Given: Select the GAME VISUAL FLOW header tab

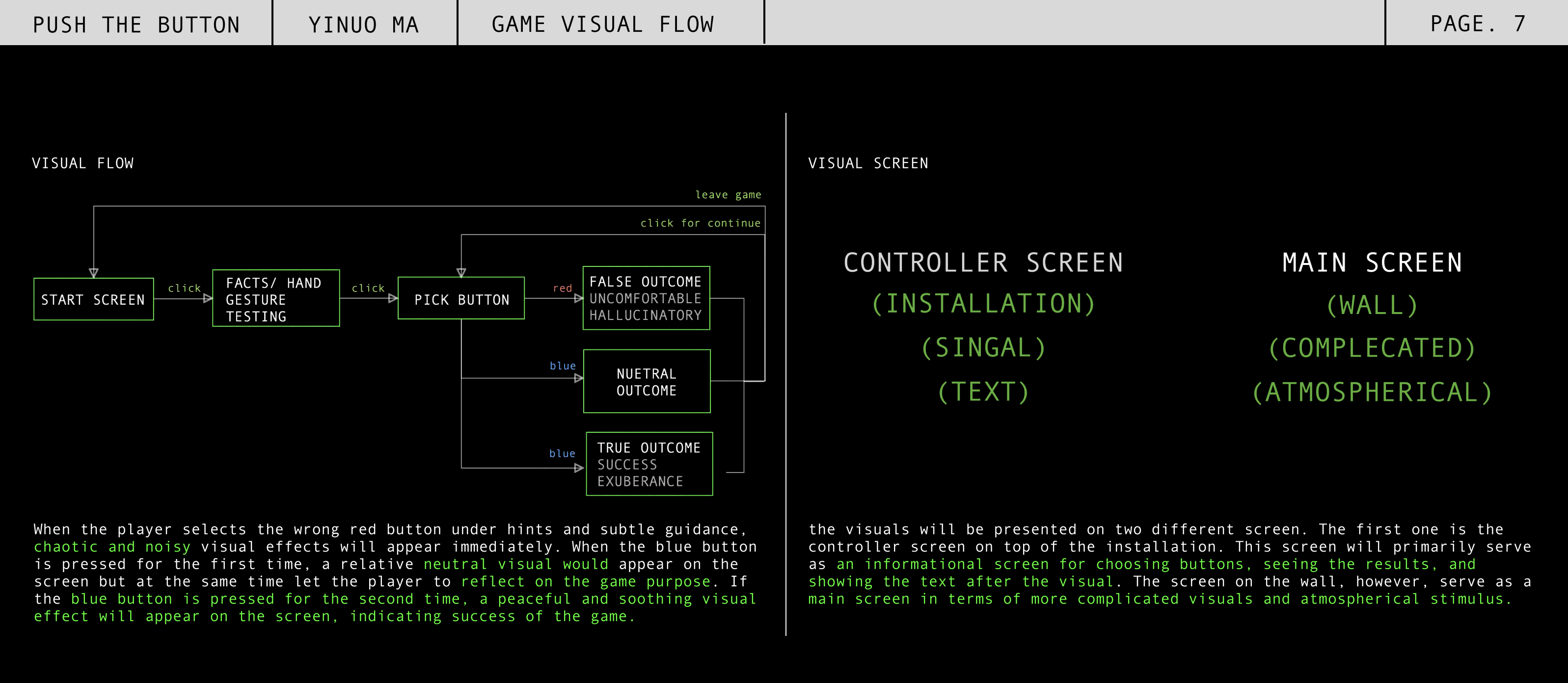Looking at the screenshot, I should tap(603, 25).
